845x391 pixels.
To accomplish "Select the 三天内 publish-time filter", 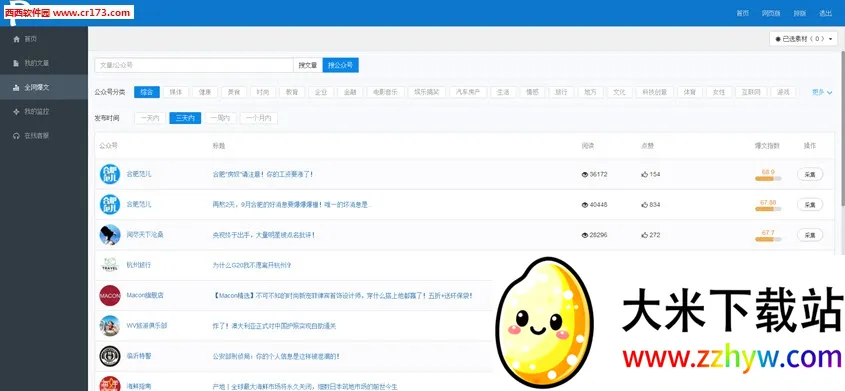I will coord(185,118).
